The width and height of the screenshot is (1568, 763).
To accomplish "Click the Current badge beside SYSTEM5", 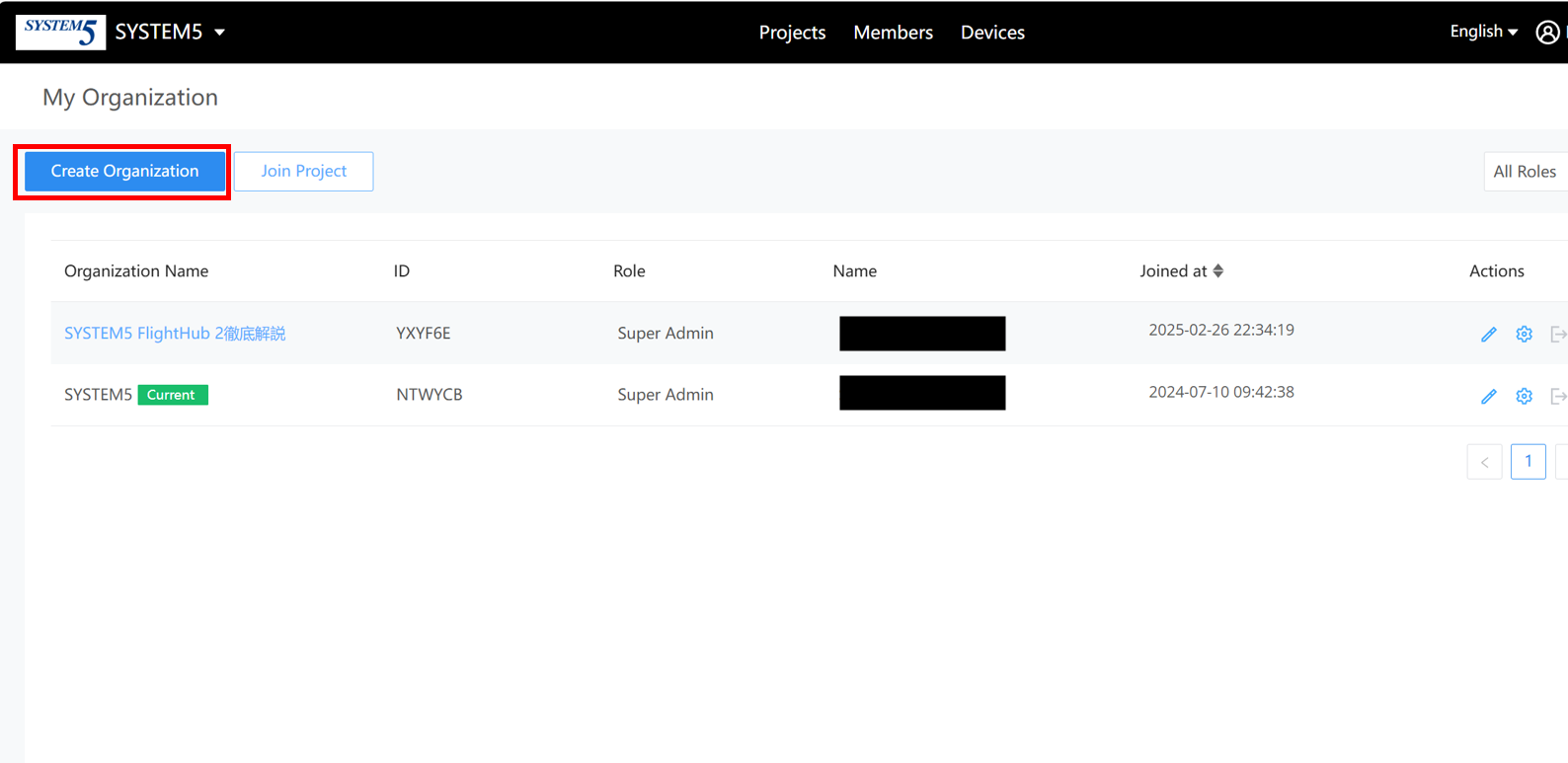I will [x=172, y=395].
